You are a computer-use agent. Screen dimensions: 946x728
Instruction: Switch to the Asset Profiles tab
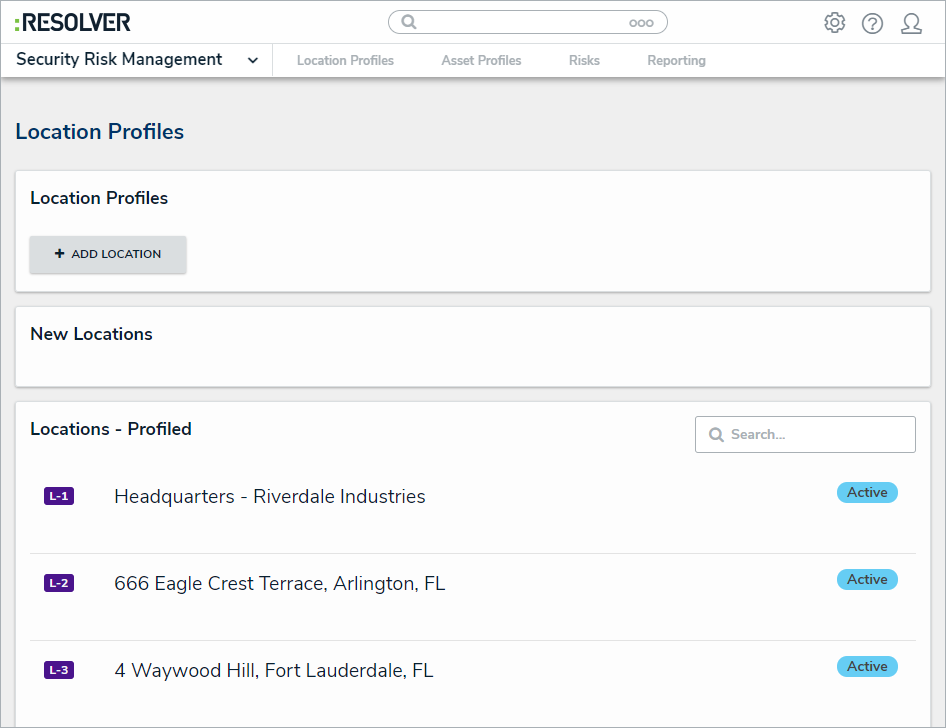click(481, 61)
